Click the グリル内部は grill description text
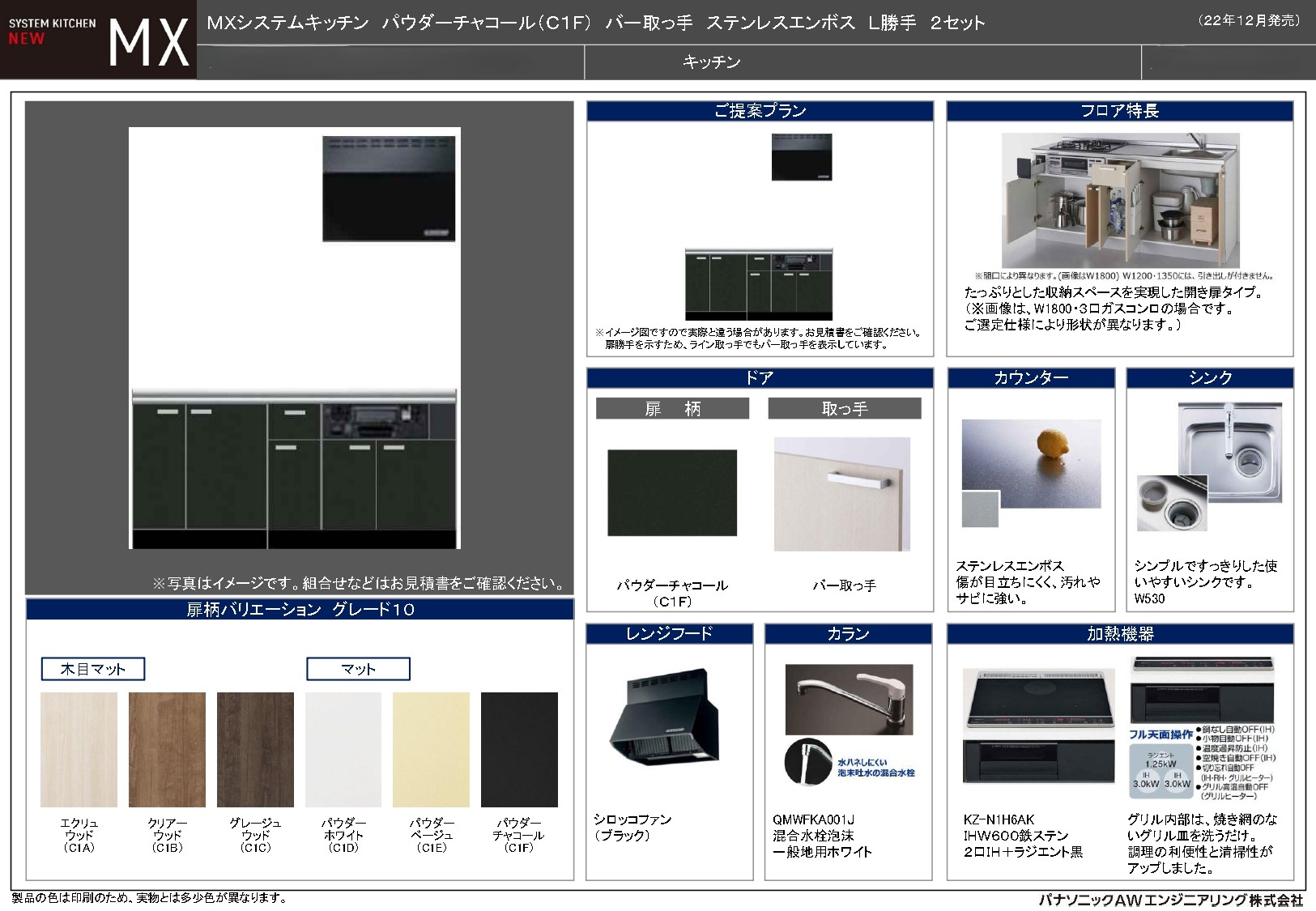This screenshot has height=911, width=1316. pyautogui.click(x=1202, y=844)
